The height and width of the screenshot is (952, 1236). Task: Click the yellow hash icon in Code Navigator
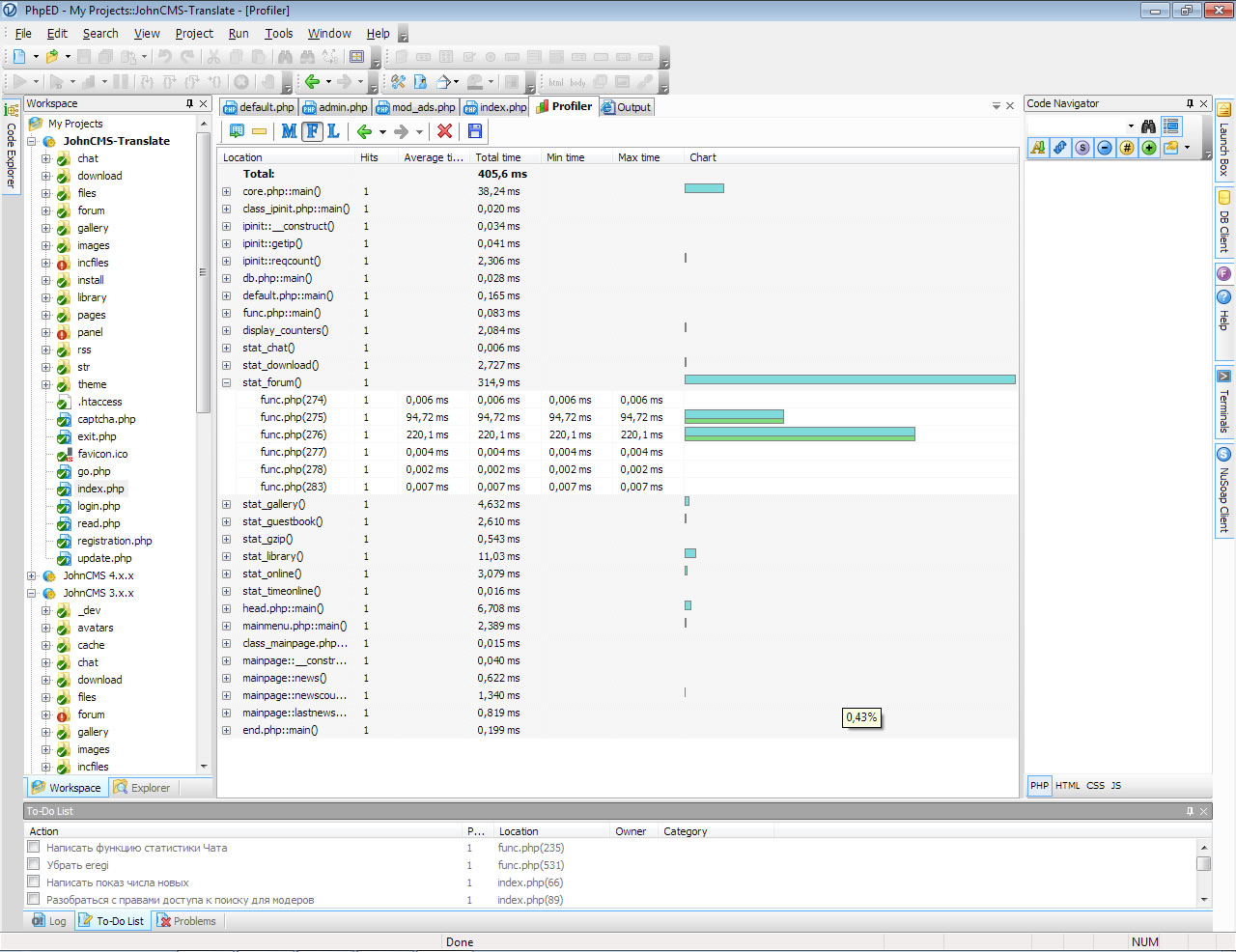tap(1127, 148)
